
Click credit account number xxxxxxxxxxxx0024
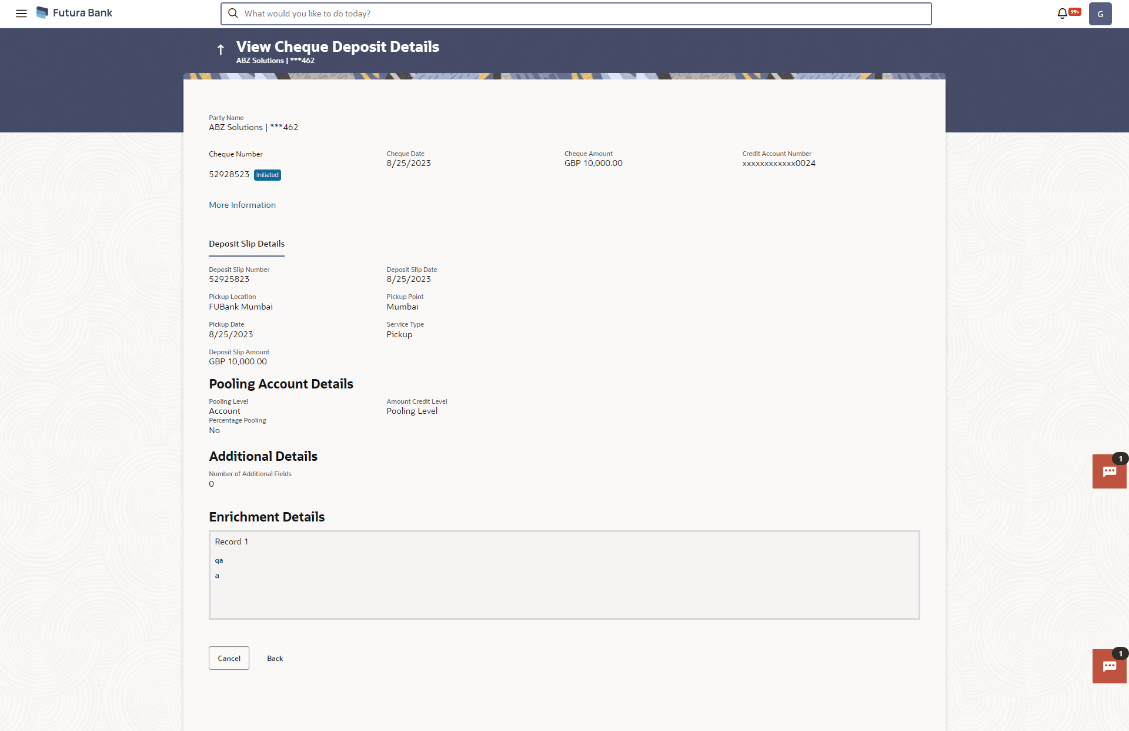pyautogui.click(x=778, y=163)
